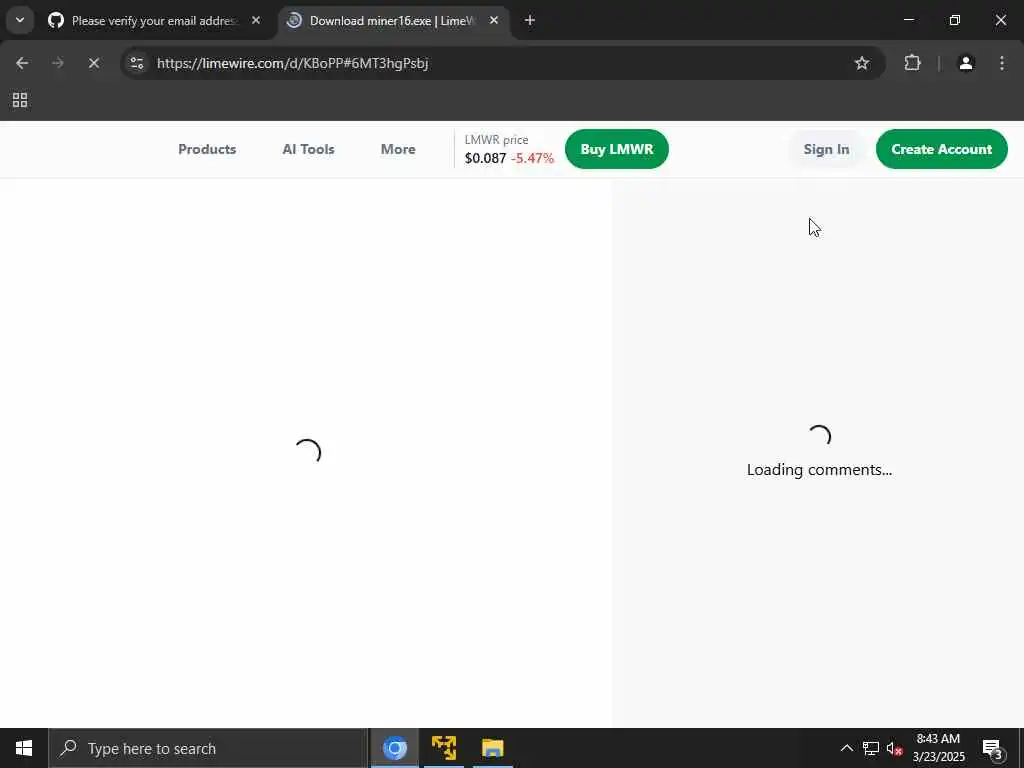The height and width of the screenshot is (768, 1024).
Task: Open the apps grid in bookmarks bar
Action: [x=20, y=101]
